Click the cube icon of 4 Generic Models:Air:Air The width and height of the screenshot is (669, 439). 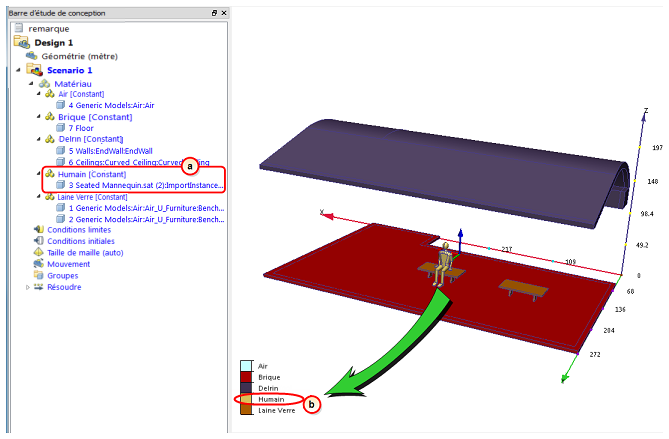61,105
